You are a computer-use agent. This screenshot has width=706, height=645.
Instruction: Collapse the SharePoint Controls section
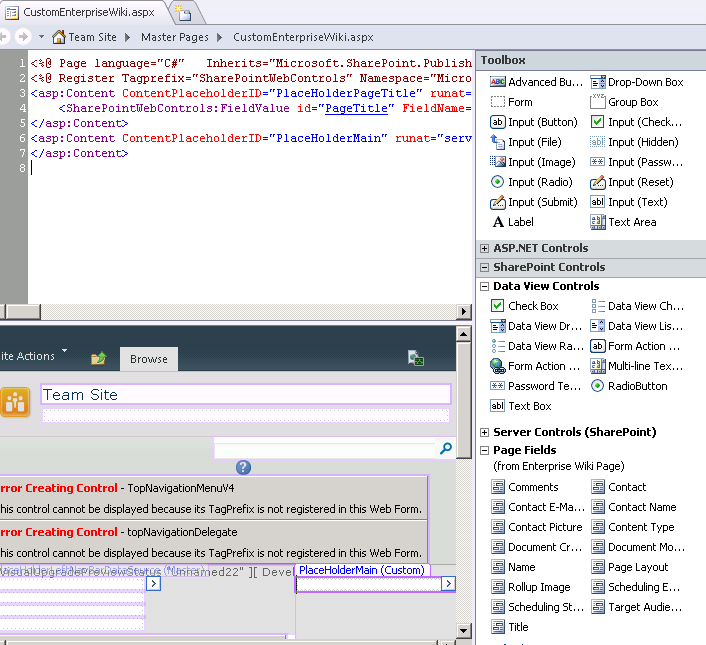tap(484, 267)
